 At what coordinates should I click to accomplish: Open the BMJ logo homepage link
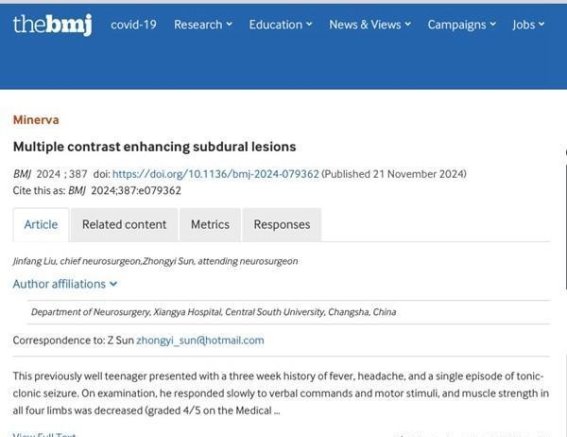point(52,25)
